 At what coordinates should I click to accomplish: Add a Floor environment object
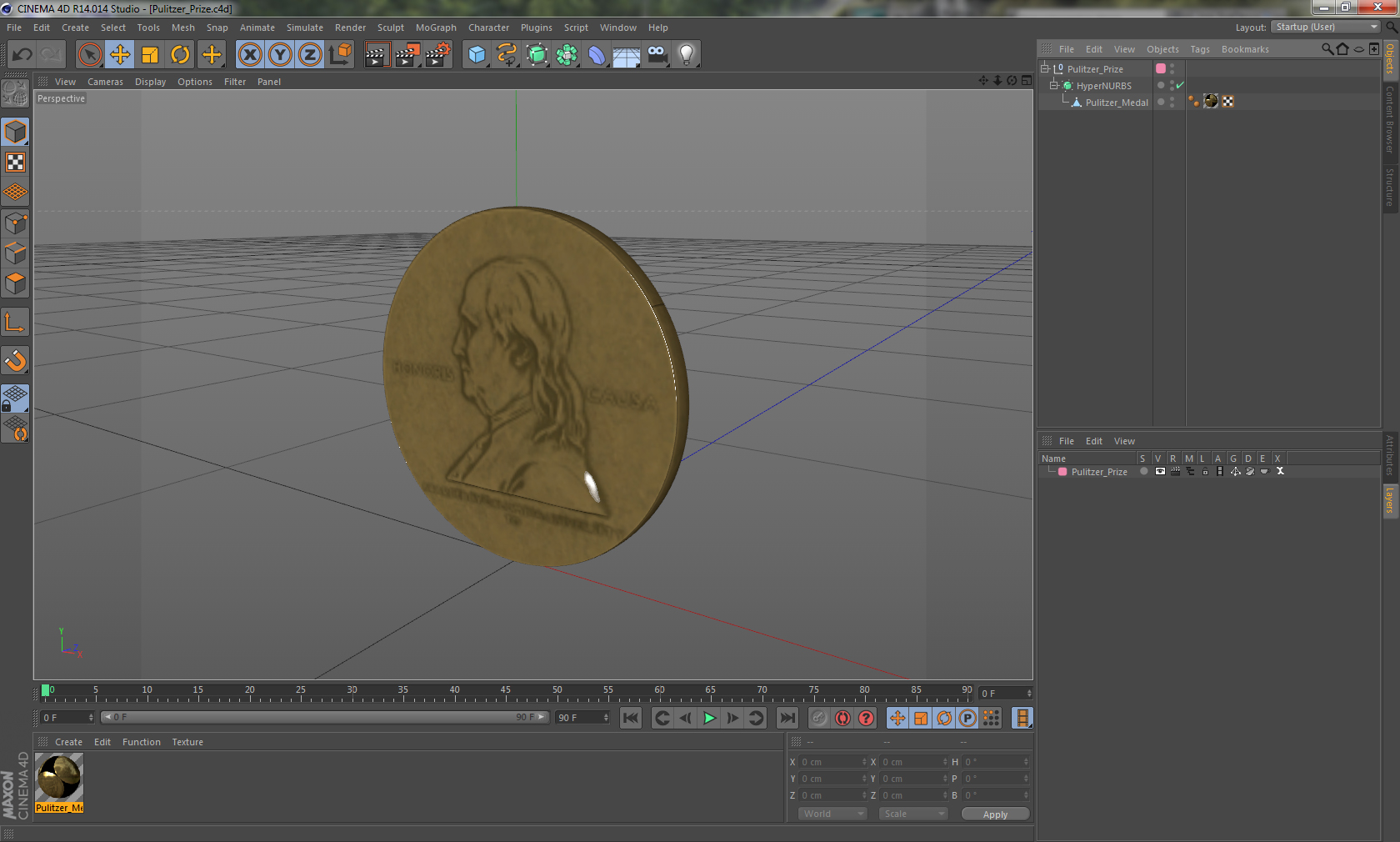[627, 55]
